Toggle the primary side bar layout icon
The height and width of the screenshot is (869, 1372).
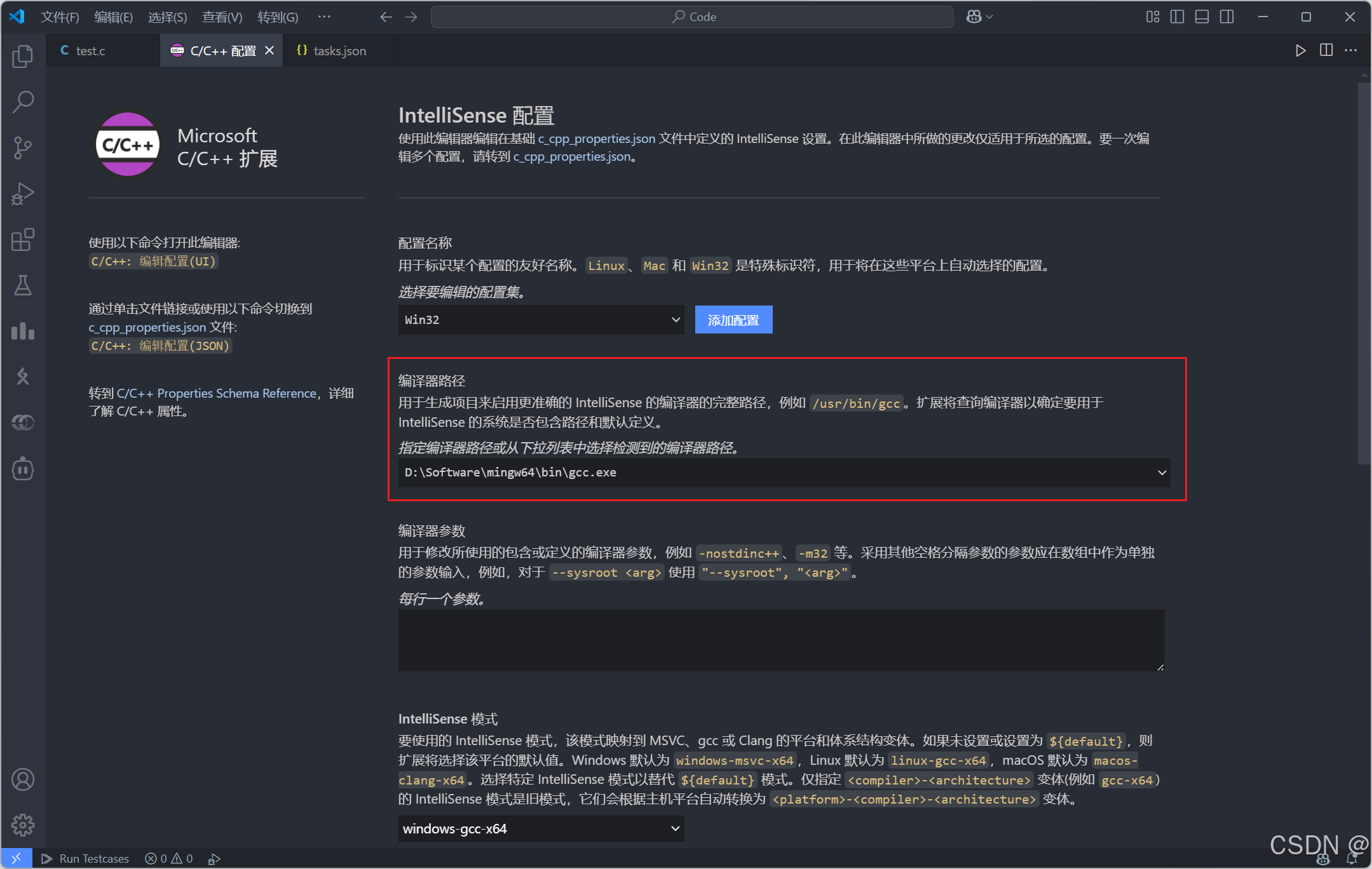[x=1177, y=17]
